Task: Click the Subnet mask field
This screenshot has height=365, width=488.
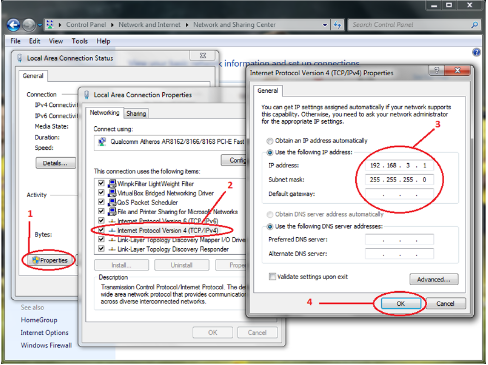Action: coord(399,179)
